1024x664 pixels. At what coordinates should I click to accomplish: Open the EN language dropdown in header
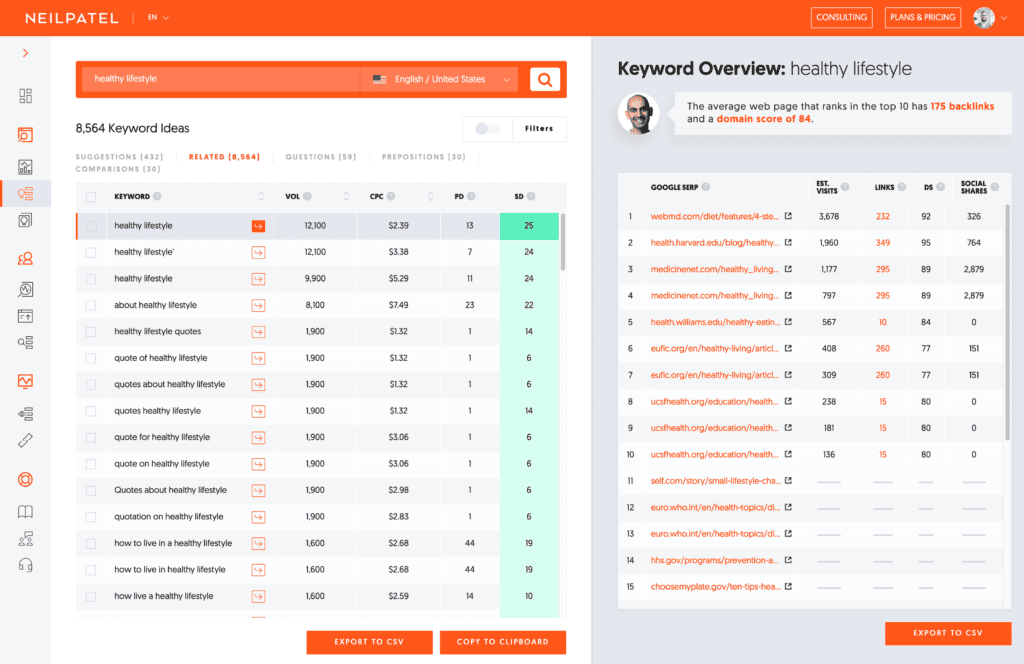click(158, 18)
